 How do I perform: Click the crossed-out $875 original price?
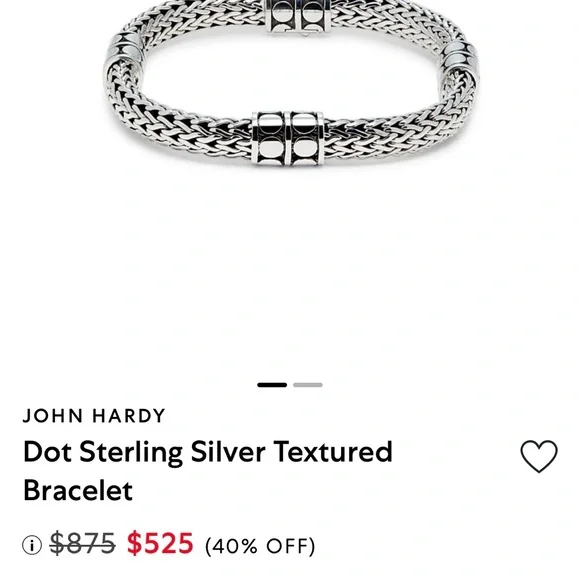[82, 543]
